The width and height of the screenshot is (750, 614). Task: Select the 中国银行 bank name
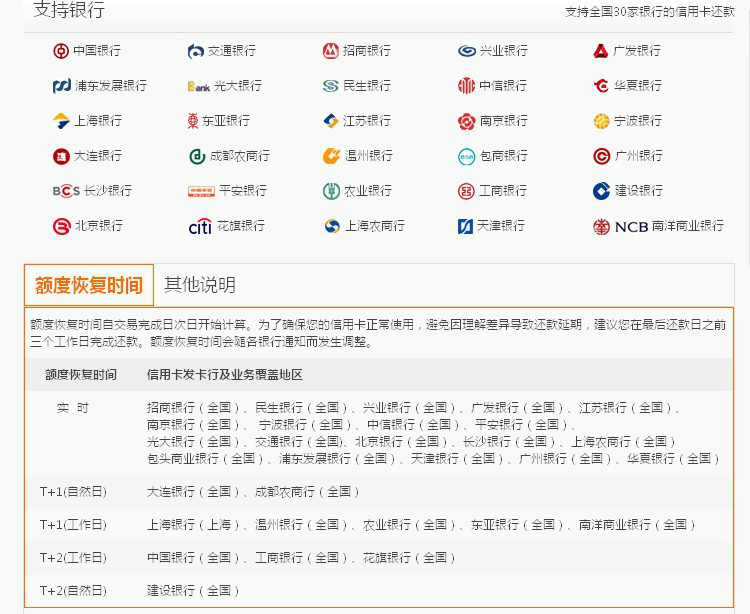(x=97, y=51)
